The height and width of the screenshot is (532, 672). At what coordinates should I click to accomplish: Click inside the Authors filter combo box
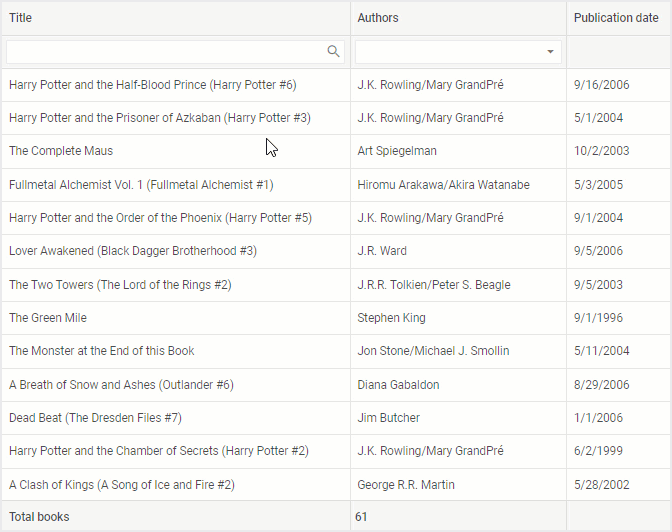tap(458, 52)
